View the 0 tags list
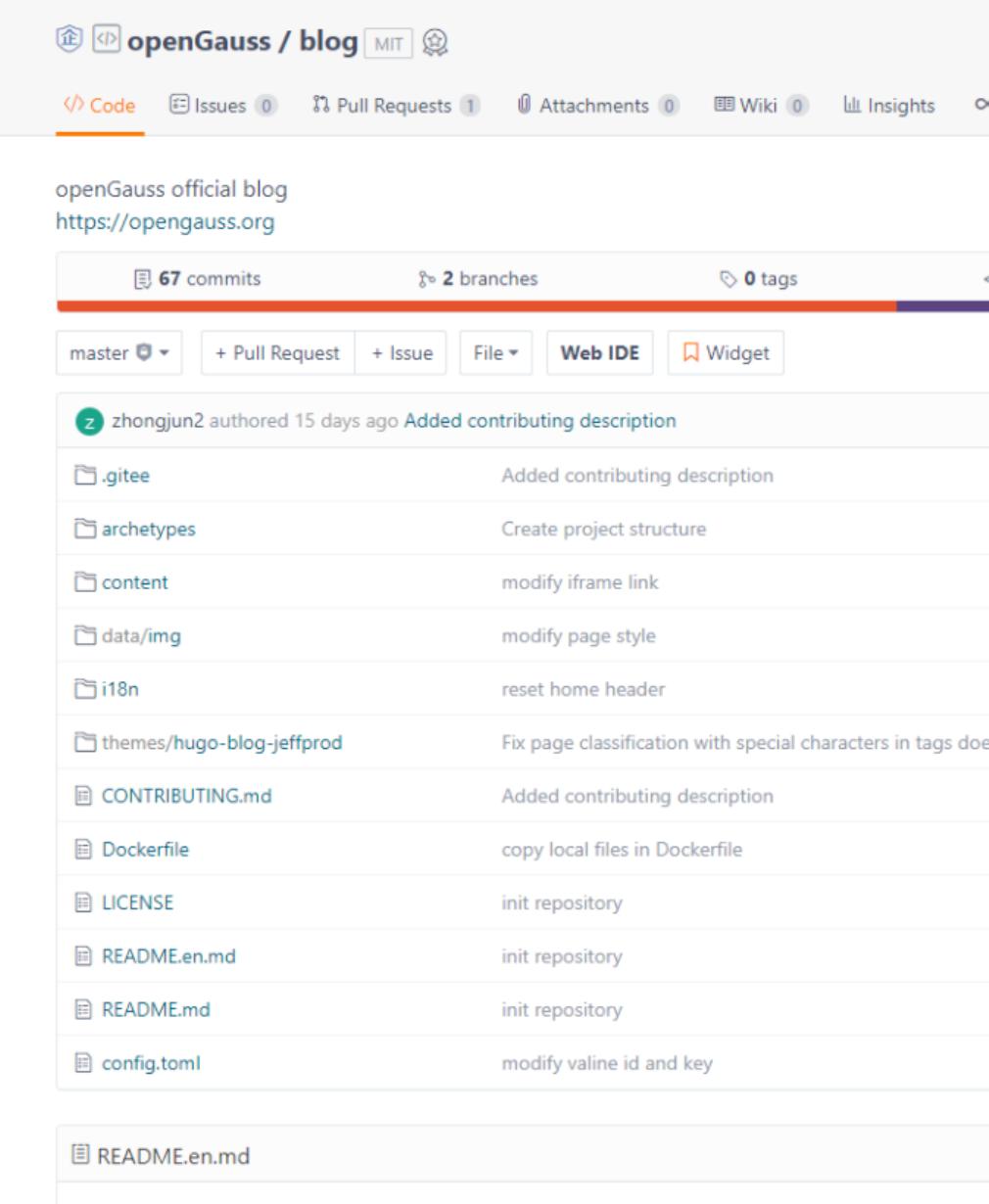Image resolution: width=989 pixels, height=1204 pixels. (759, 278)
